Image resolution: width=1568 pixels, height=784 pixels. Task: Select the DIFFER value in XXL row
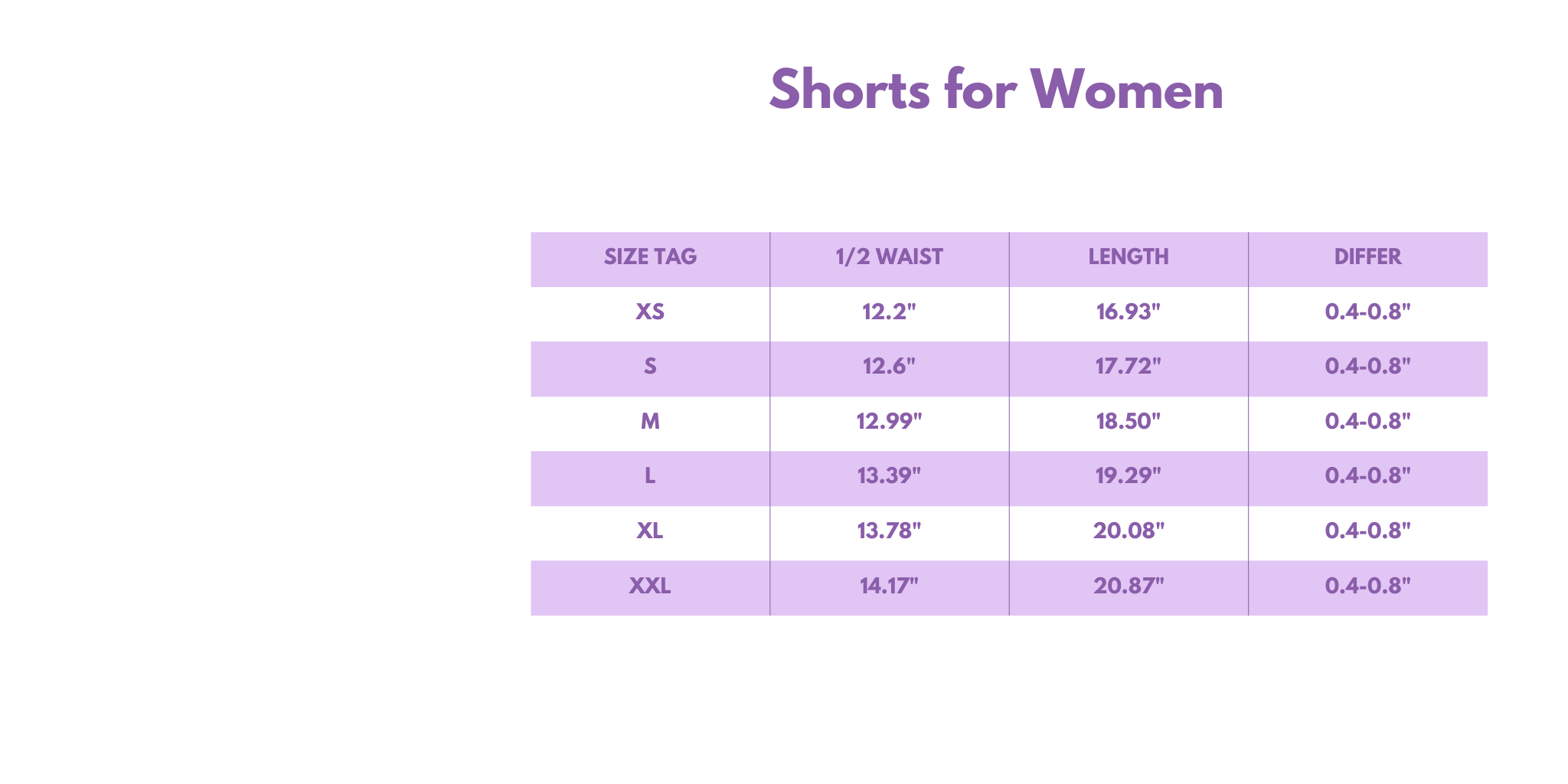(1367, 586)
